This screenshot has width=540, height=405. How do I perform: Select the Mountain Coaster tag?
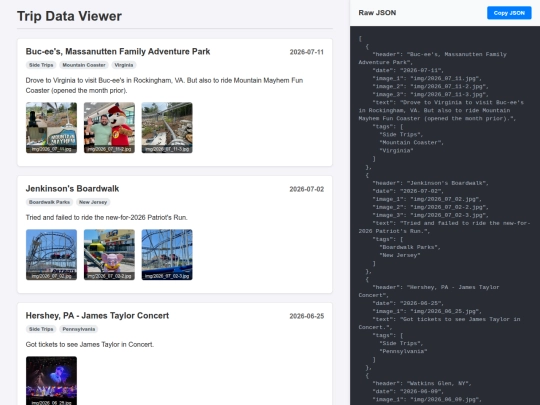84,65
